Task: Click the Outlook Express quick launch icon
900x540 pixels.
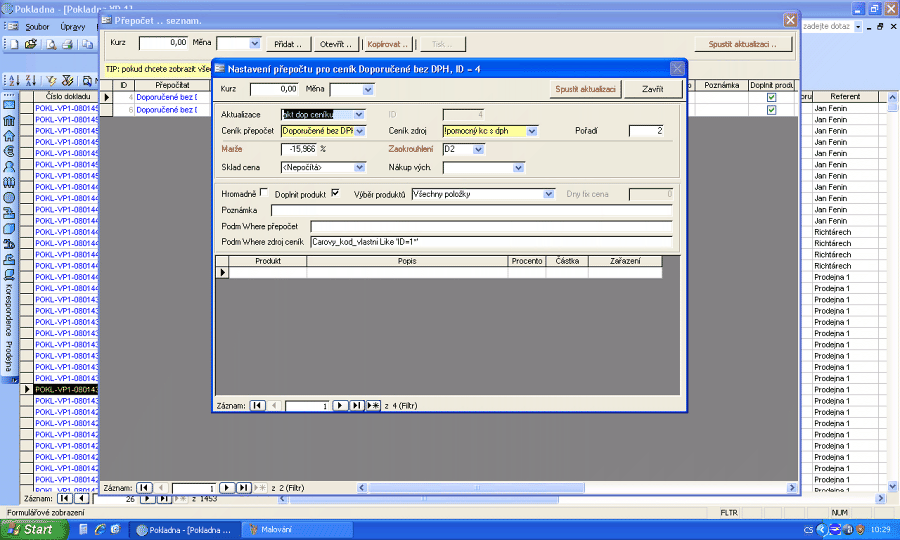Action: pyautogui.click(x=115, y=529)
